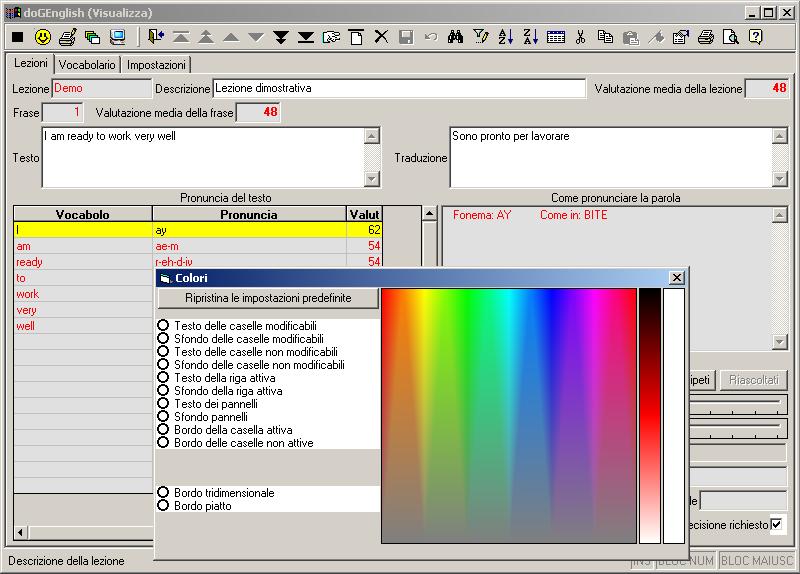Select 'Bordo delle caselle non attive'
The height and width of the screenshot is (574, 800).
click(163, 442)
